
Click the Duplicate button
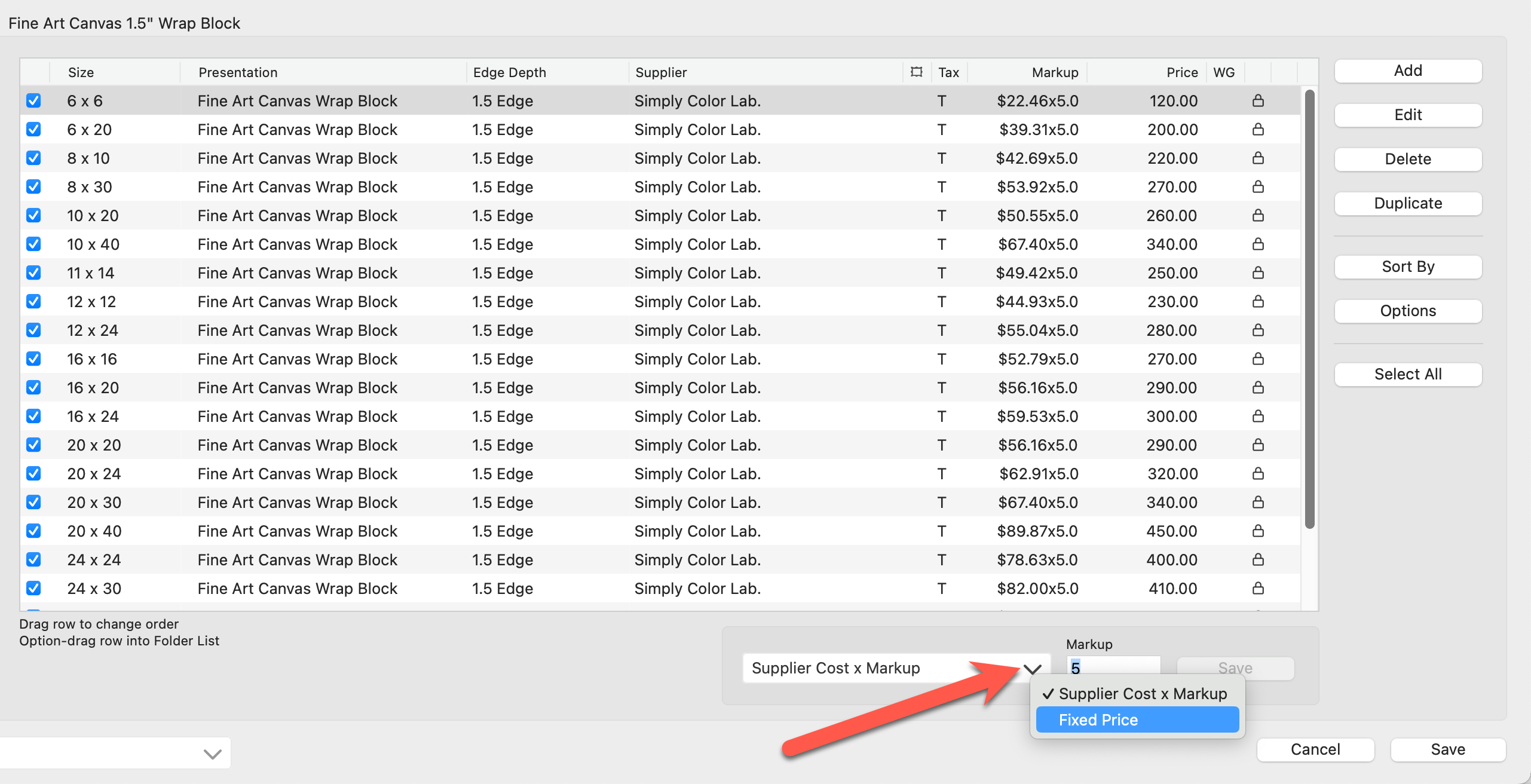coord(1407,203)
